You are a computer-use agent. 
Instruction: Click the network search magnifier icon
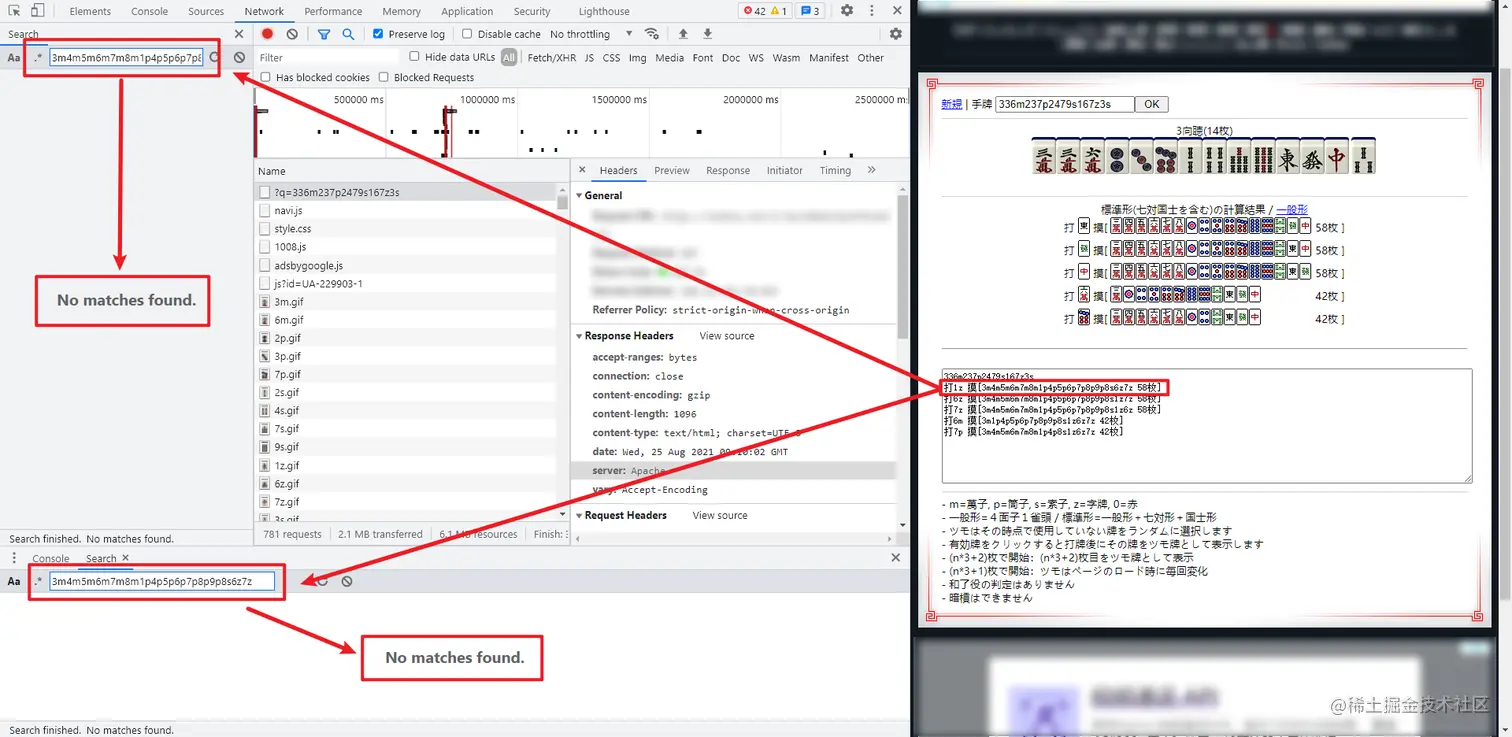(x=348, y=34)
